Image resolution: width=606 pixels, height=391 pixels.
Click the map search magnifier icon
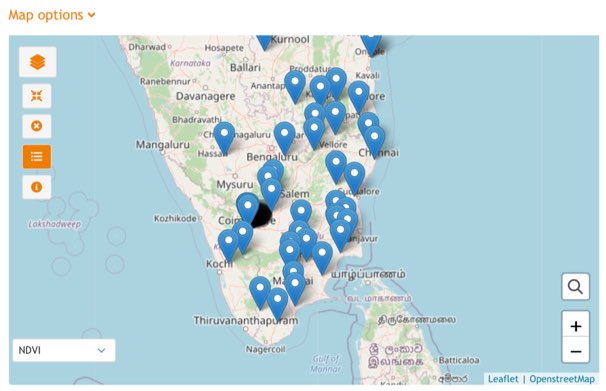(575, 287)
